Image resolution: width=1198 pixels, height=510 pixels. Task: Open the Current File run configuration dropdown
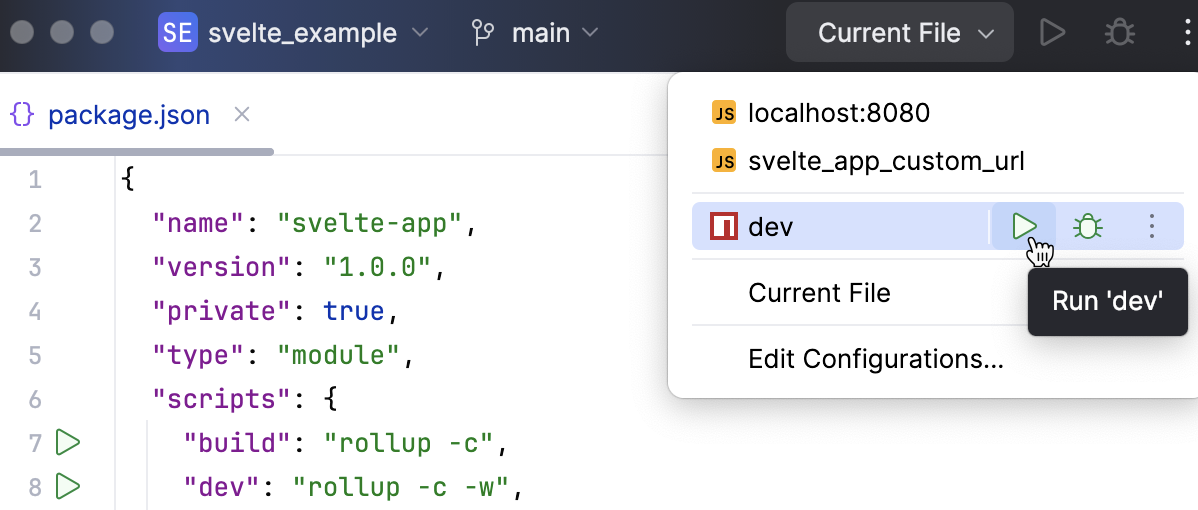(x=900, y=33)
